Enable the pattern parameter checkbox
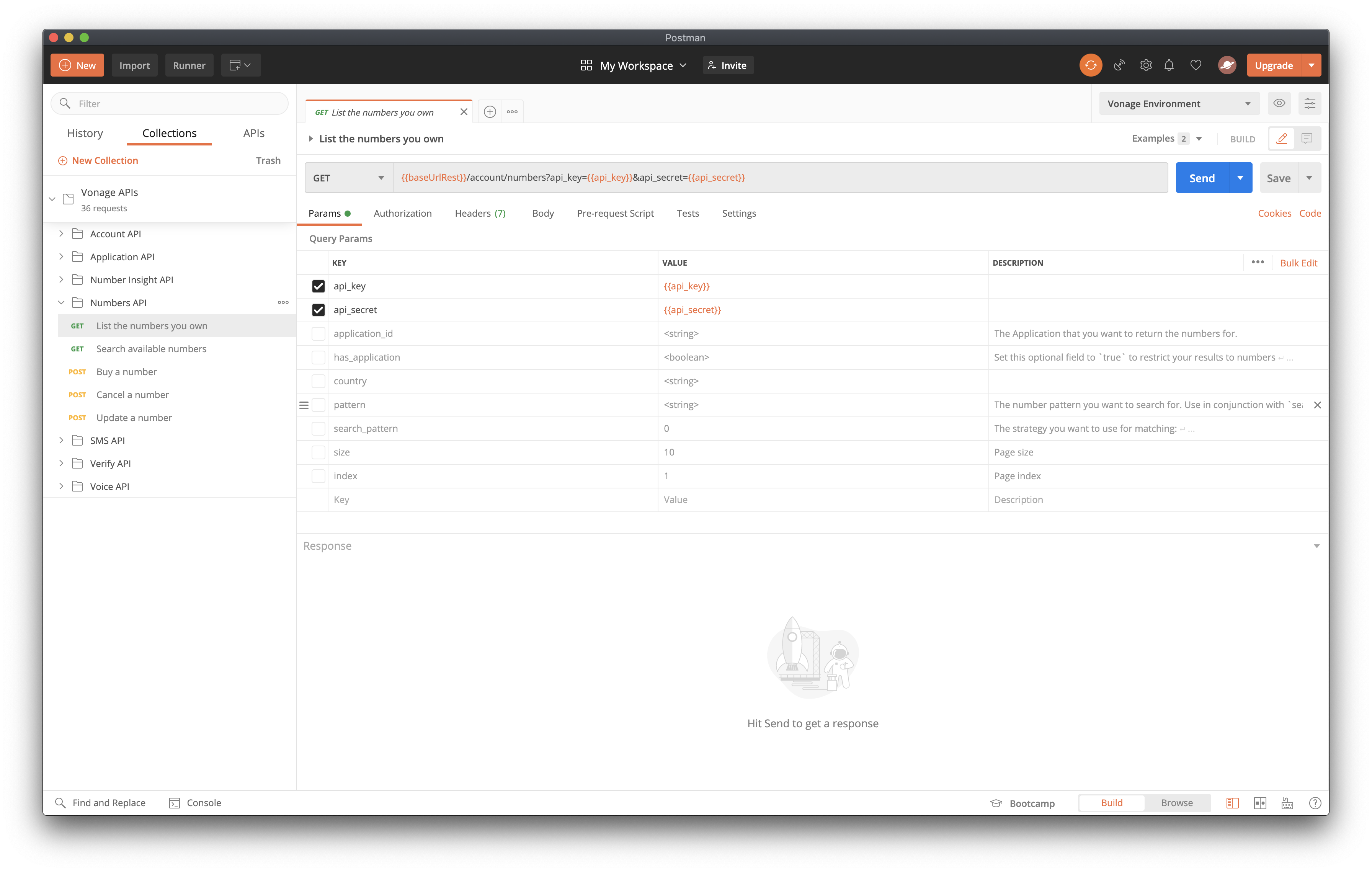1372x872 pixels. pyautogui.click(x=318, y=405)
